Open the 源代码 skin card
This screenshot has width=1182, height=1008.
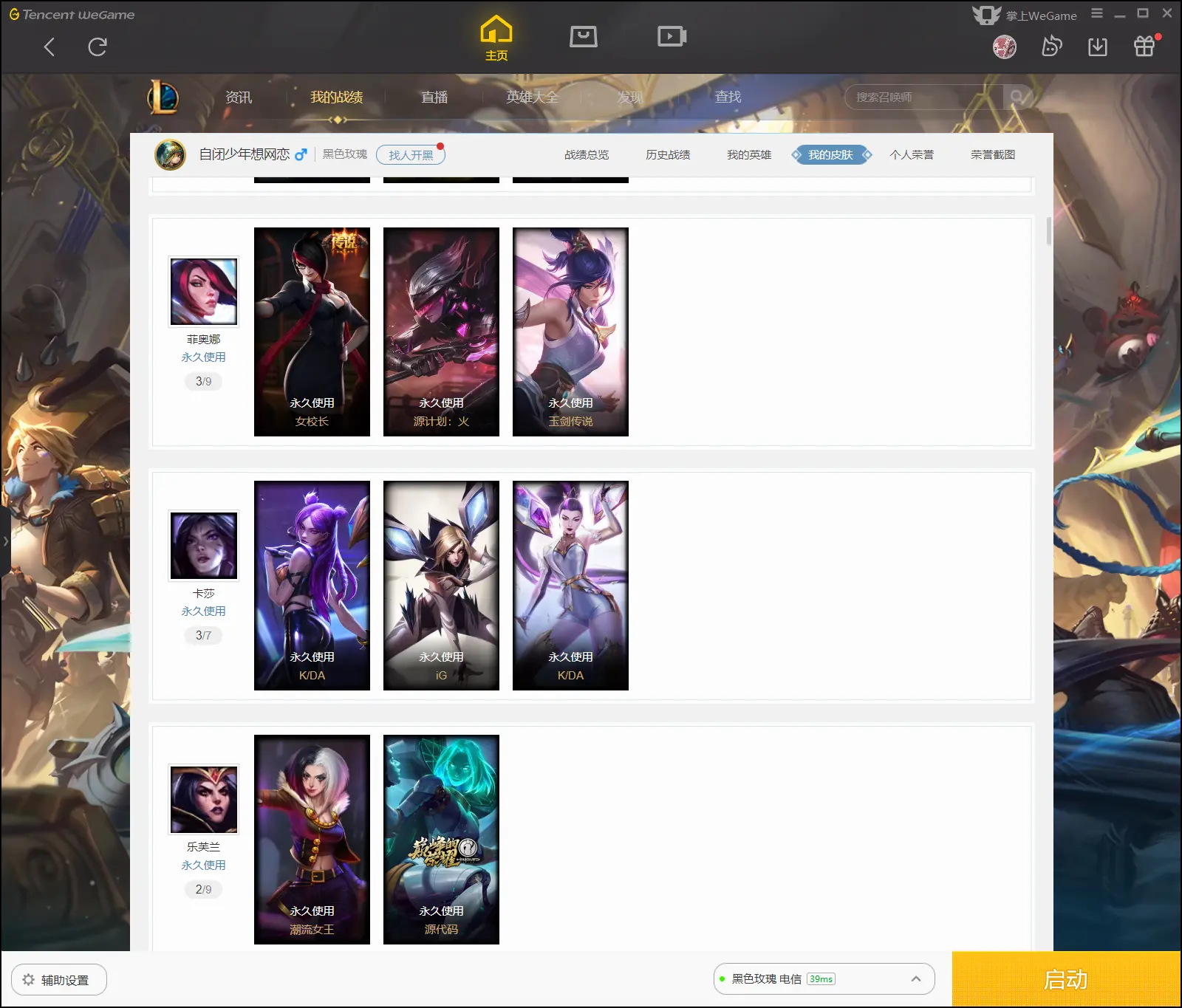tap(441, 840)
